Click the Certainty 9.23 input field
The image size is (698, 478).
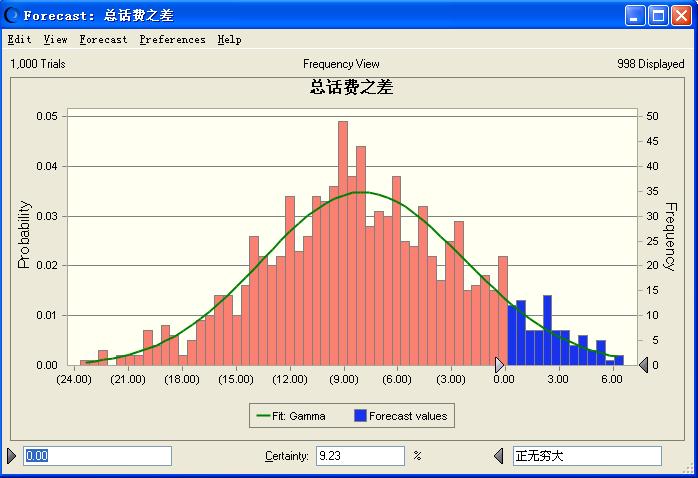(360, 456)
